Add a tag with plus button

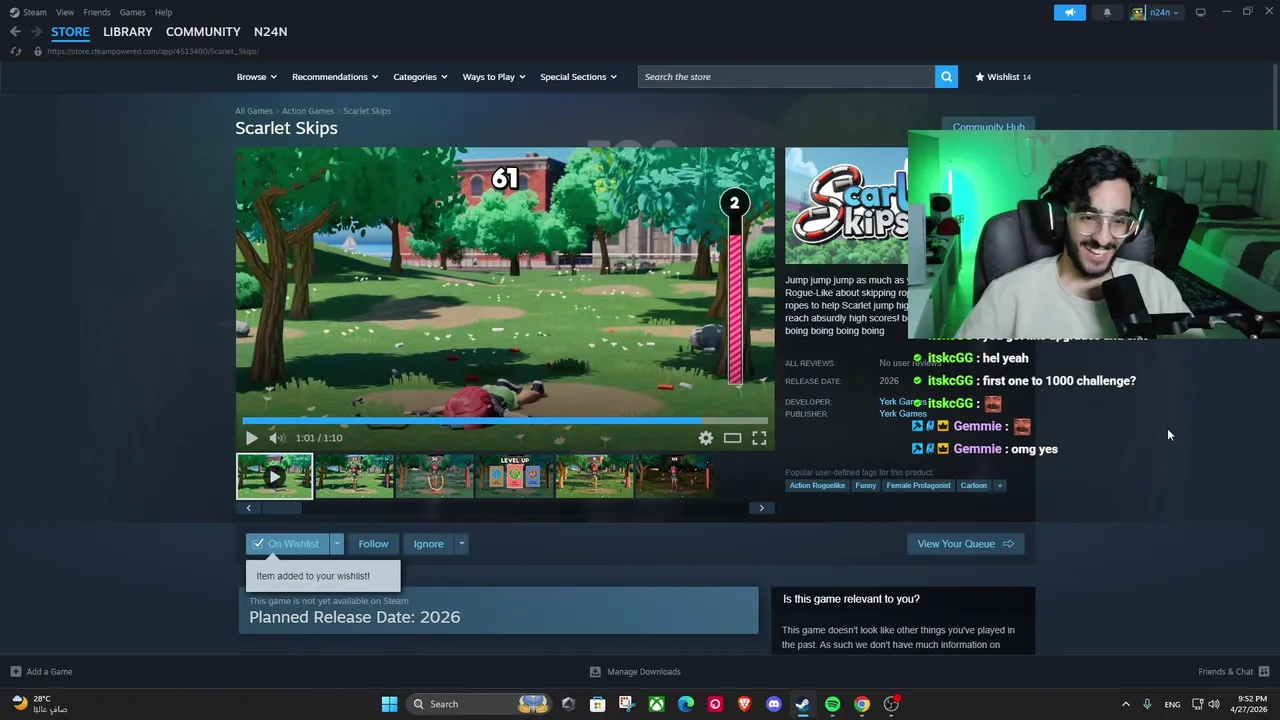pos(999,486)
